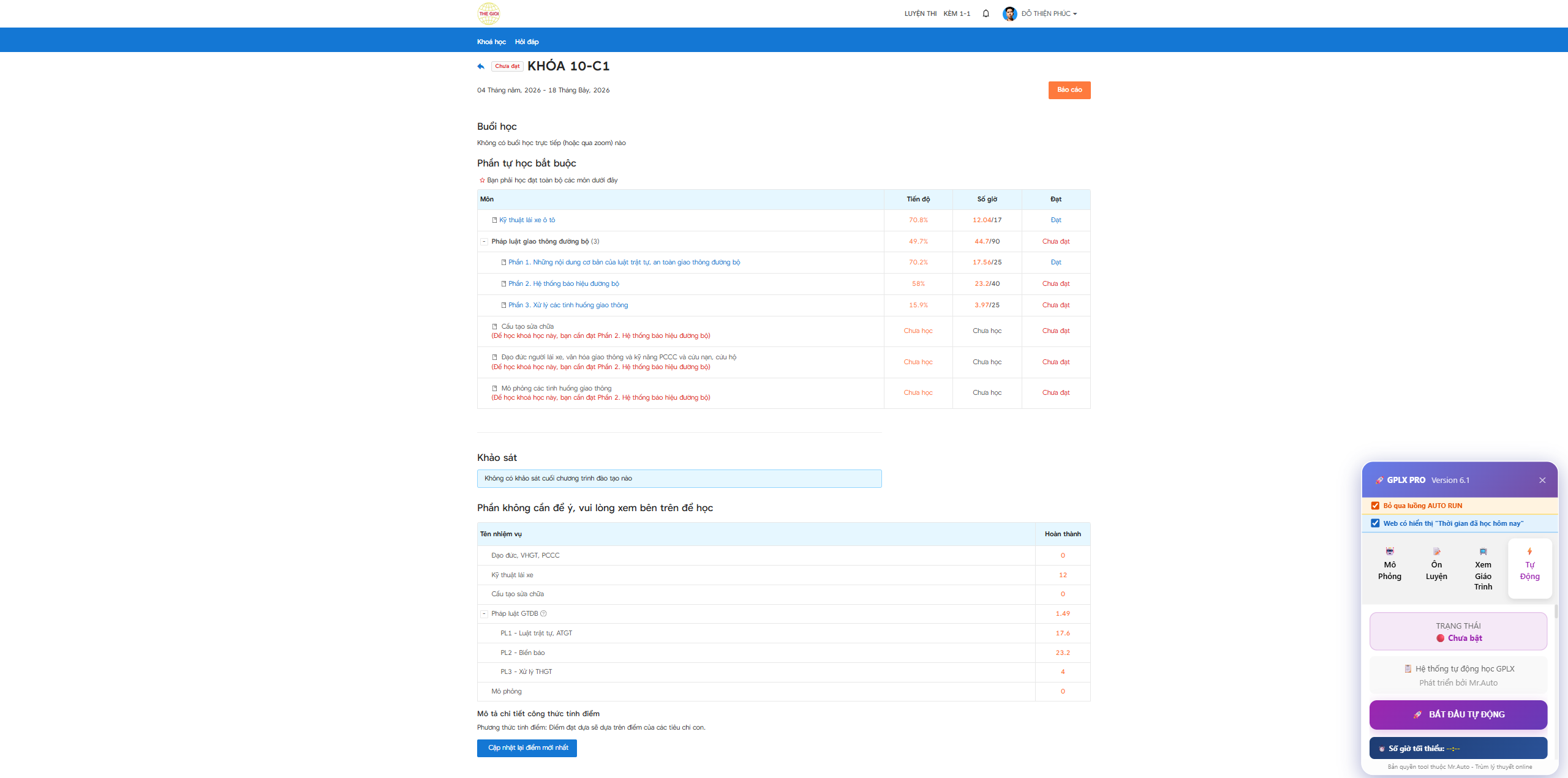Select the Đạo đức, VHGT, PCCC task row

(783, 555)
